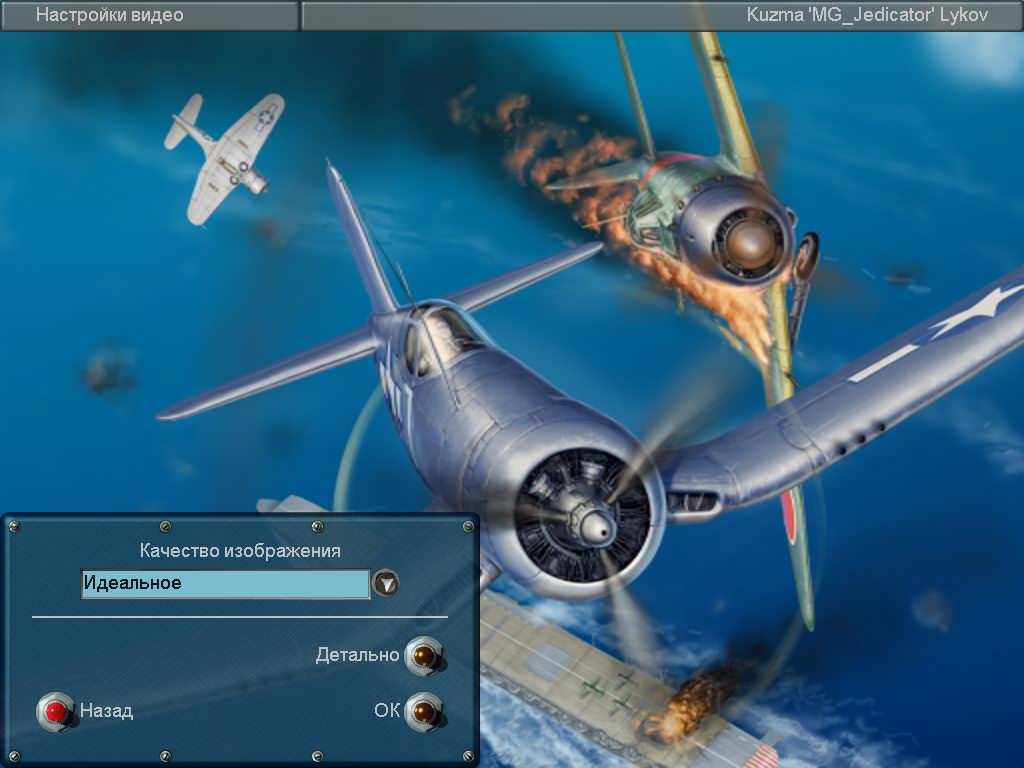Click the 'Назад' label text

[106, 711]
